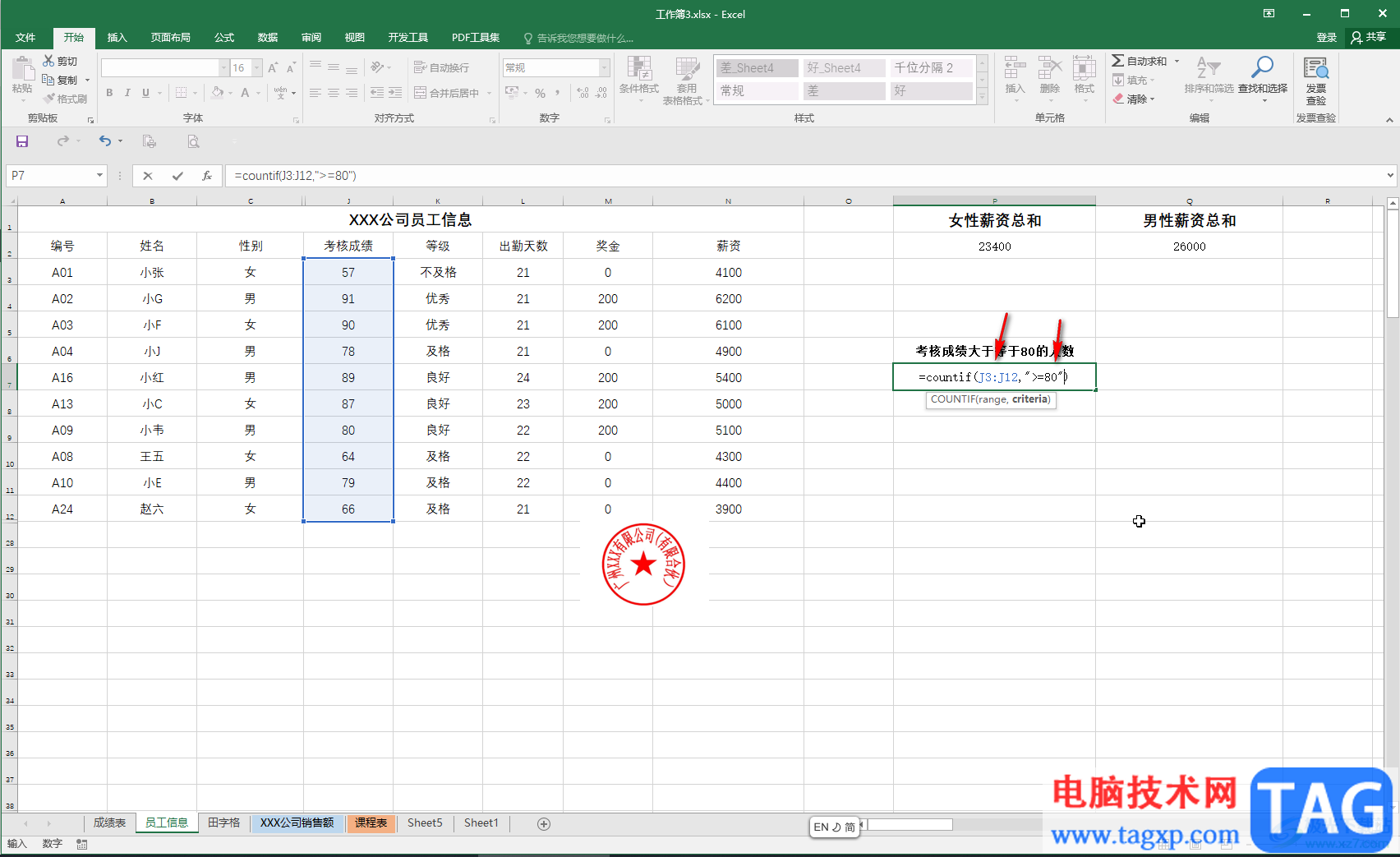Viewport: 1400px width, 857px height.
Task: Cancel formula entry with X icon
Action: (x=148, y=175)
